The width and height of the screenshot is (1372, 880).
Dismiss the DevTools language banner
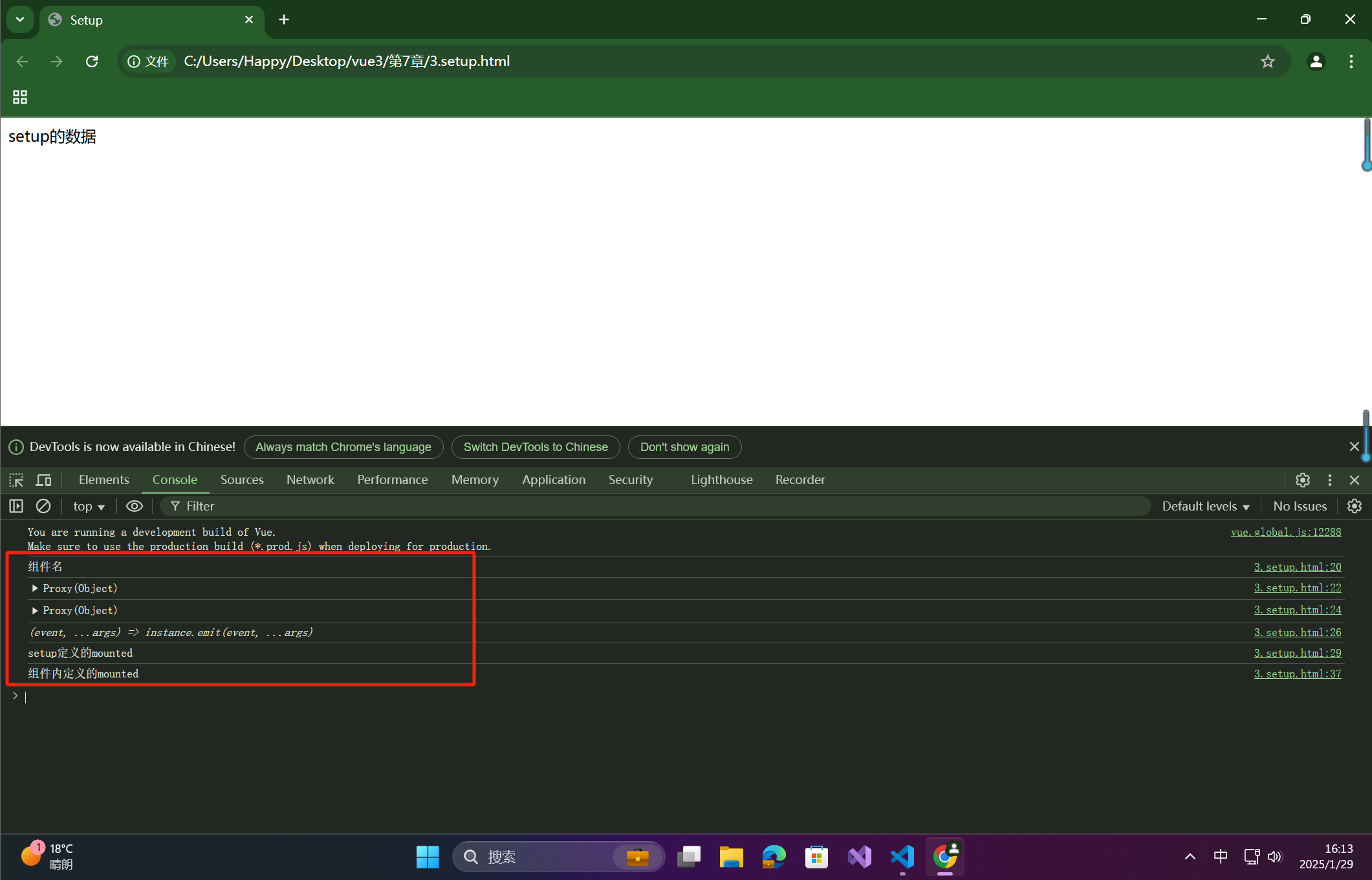pos(1355,447)
